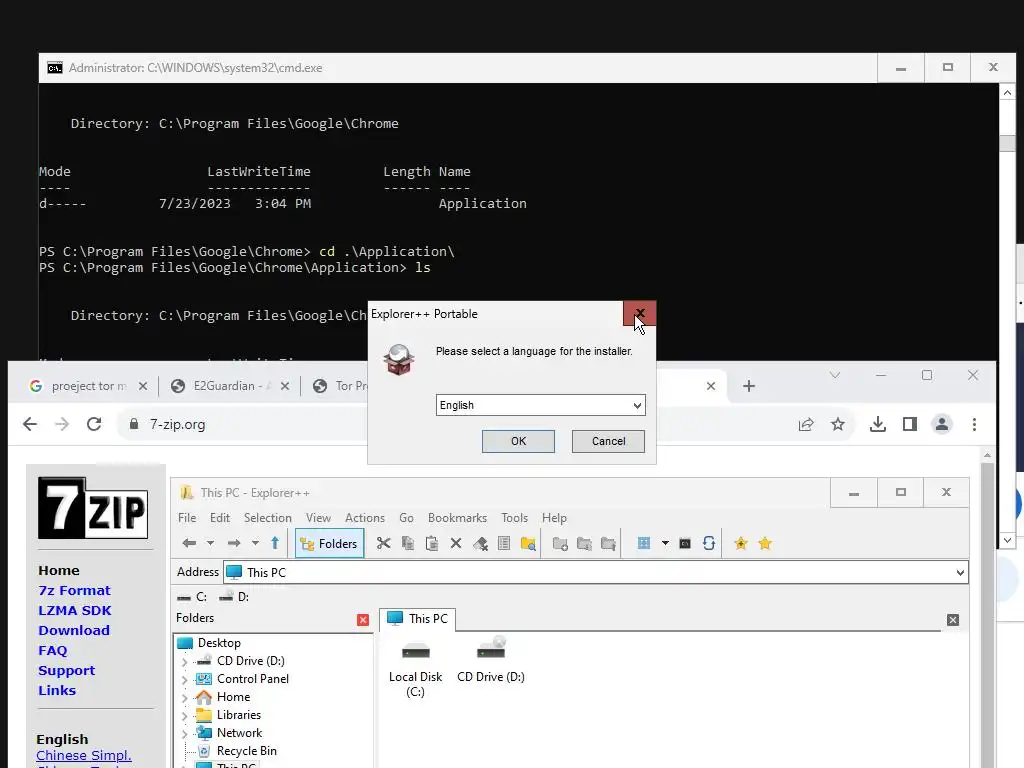Viewport: 1024px width, 768px height.
Task: Open the Tools menu in Explorer++
Action: coord(514,518)
